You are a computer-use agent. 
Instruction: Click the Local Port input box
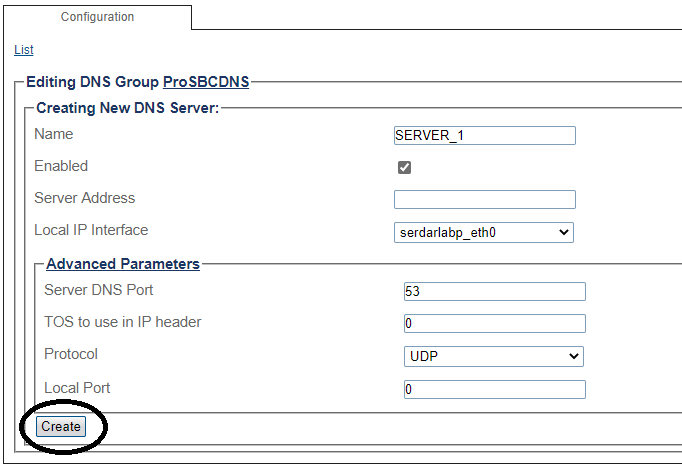coord(494,389)
